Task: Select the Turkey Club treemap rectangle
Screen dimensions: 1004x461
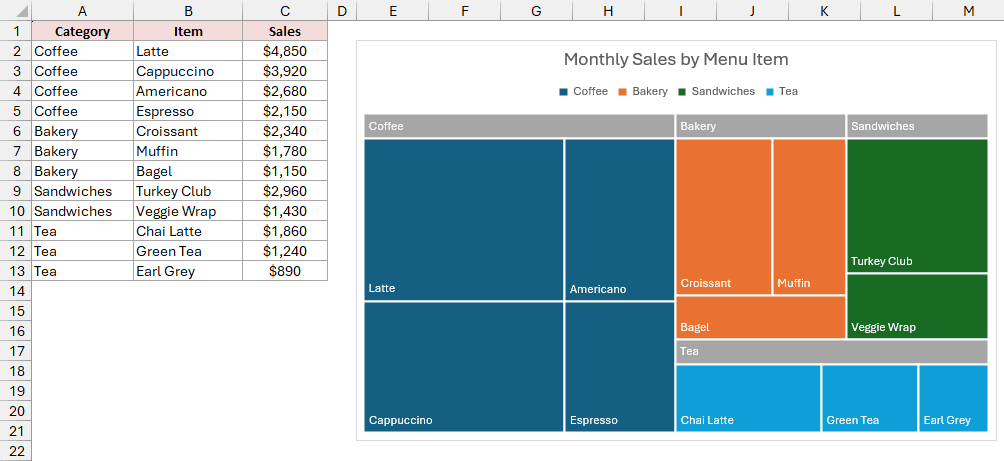Action: tap(918, 206)
